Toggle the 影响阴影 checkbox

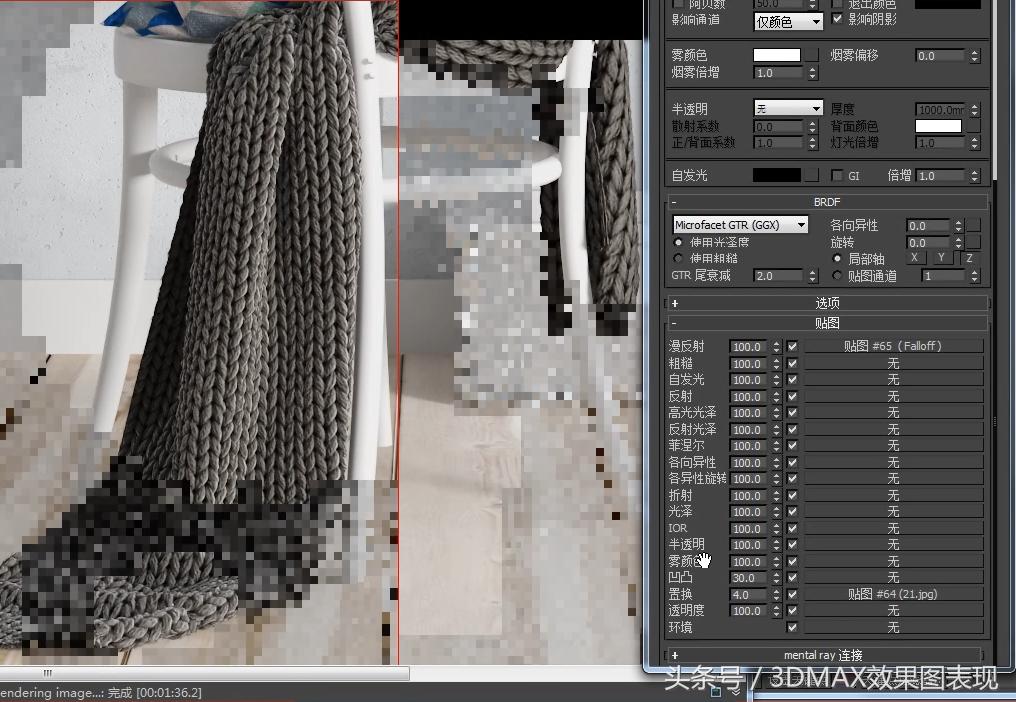[x=838, y=20]
